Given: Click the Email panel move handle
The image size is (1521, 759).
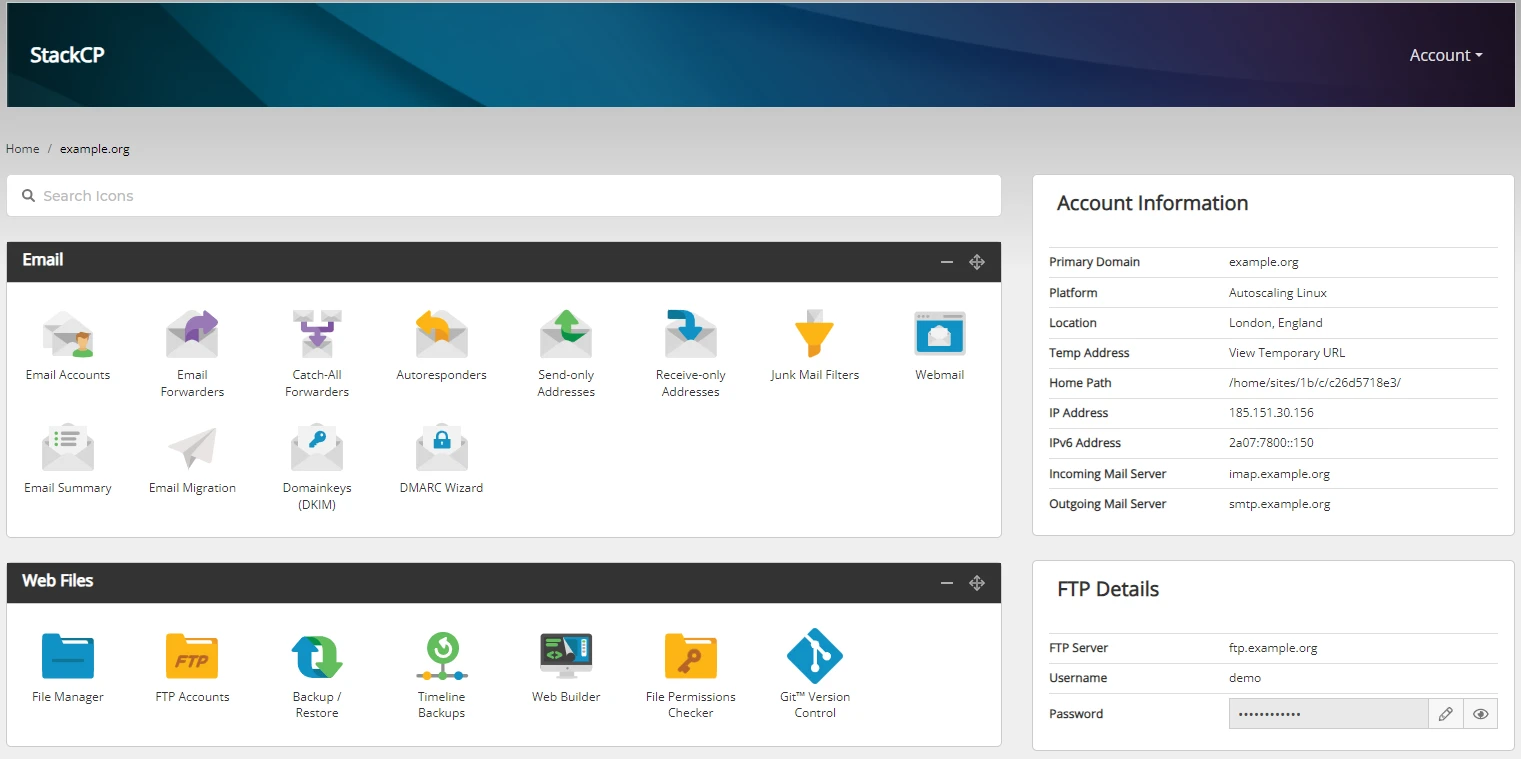Looking at the screenshot, I should [x=977, y=262].
